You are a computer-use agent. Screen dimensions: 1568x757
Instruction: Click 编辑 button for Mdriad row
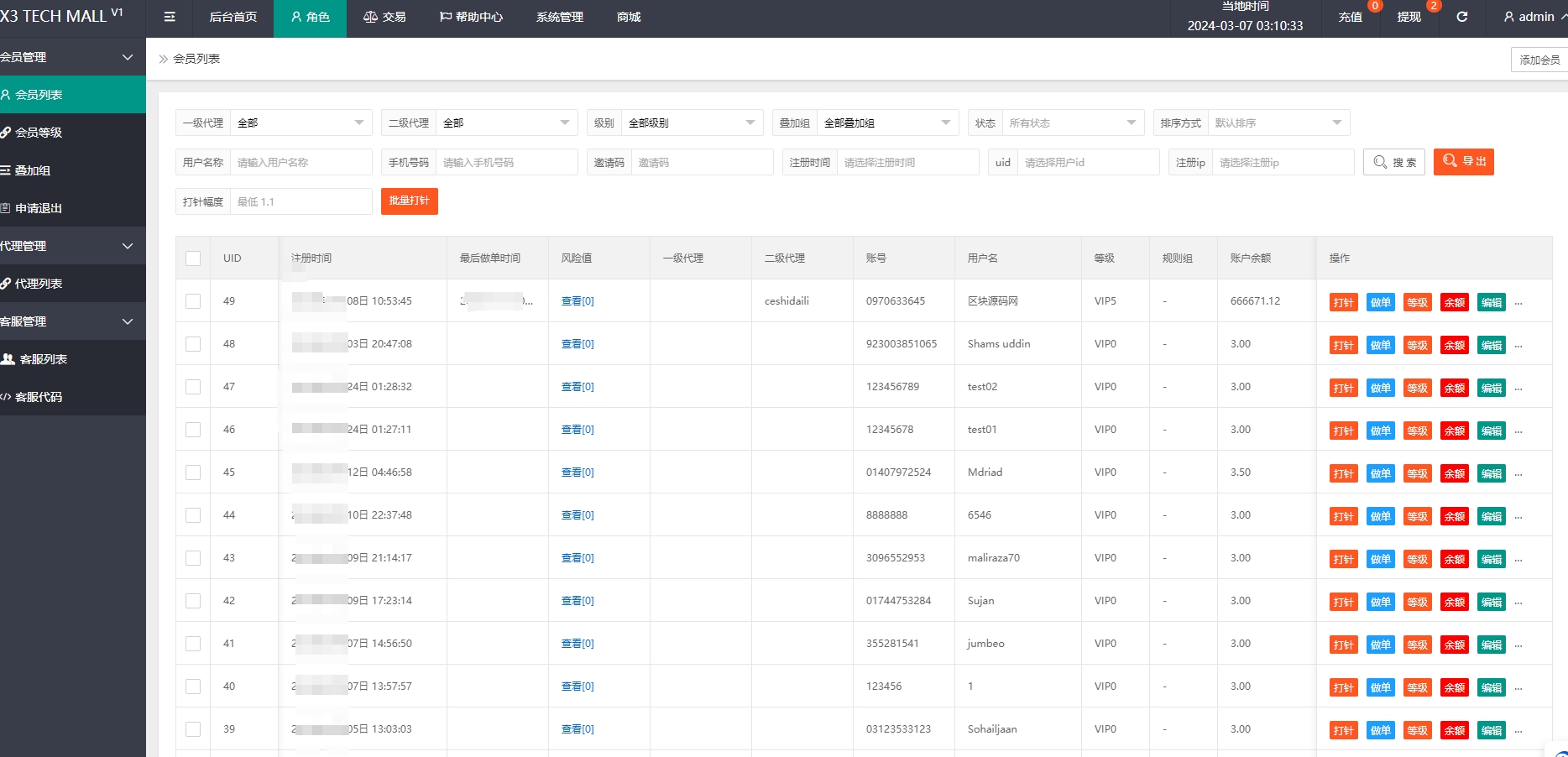tap(1491, 473)
